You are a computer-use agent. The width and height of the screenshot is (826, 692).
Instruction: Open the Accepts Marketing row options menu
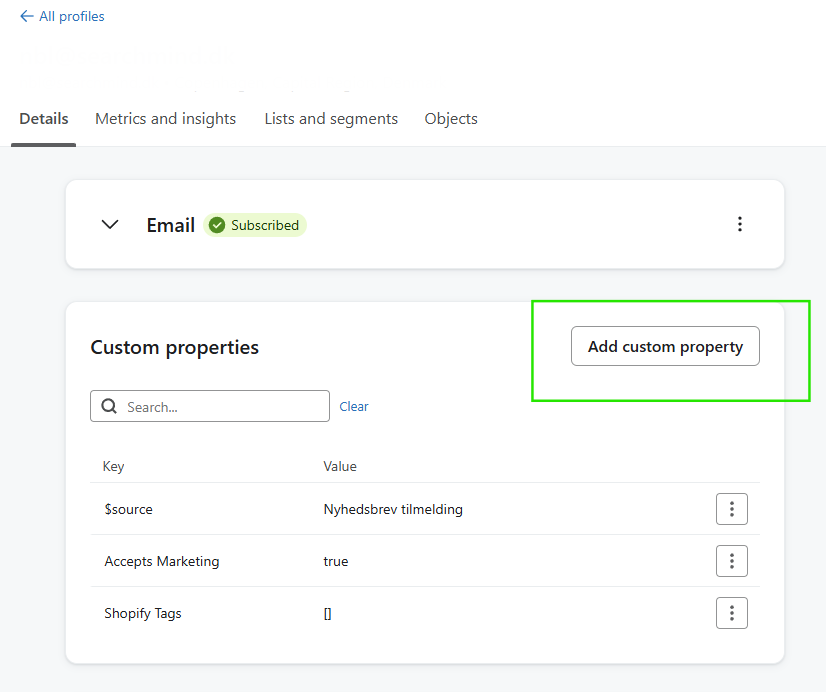732,561
